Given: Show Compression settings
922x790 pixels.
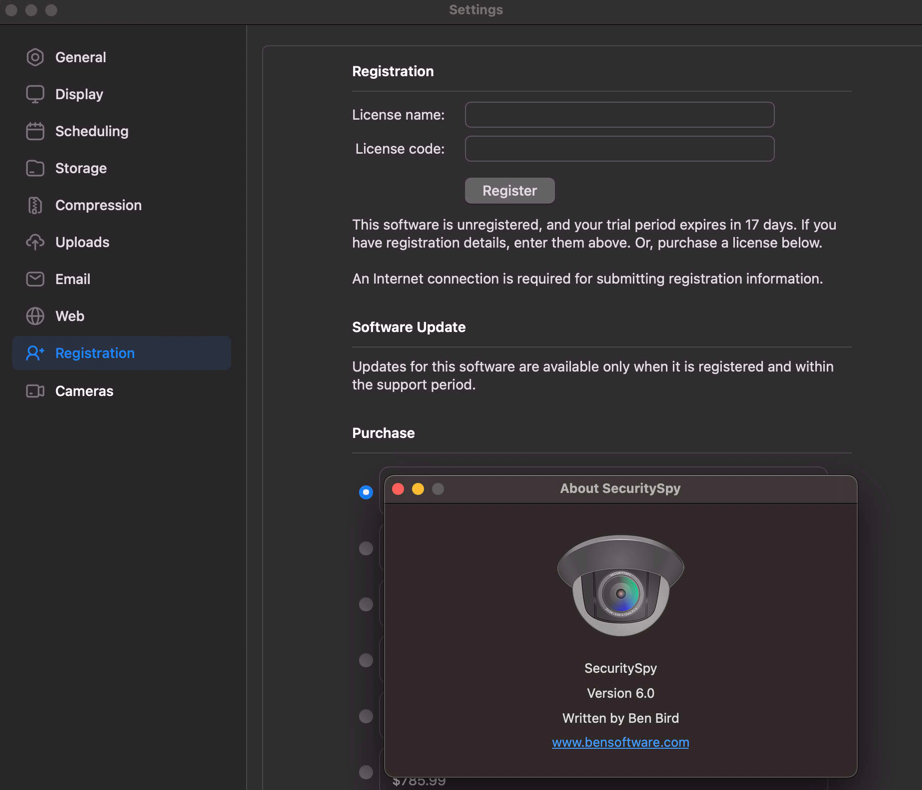Looking at the screenshot, I should [x=98, y=205].
